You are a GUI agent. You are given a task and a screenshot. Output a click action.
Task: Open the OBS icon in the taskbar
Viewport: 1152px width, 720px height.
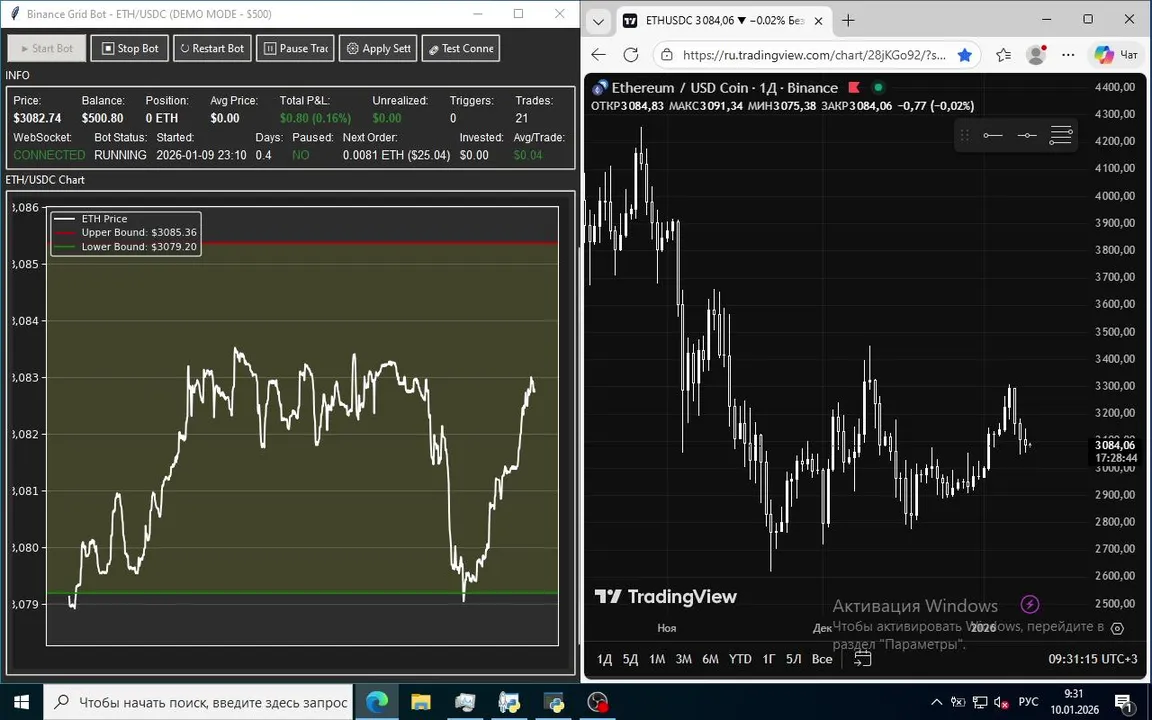pyautogui.click(x=597, y=702)
